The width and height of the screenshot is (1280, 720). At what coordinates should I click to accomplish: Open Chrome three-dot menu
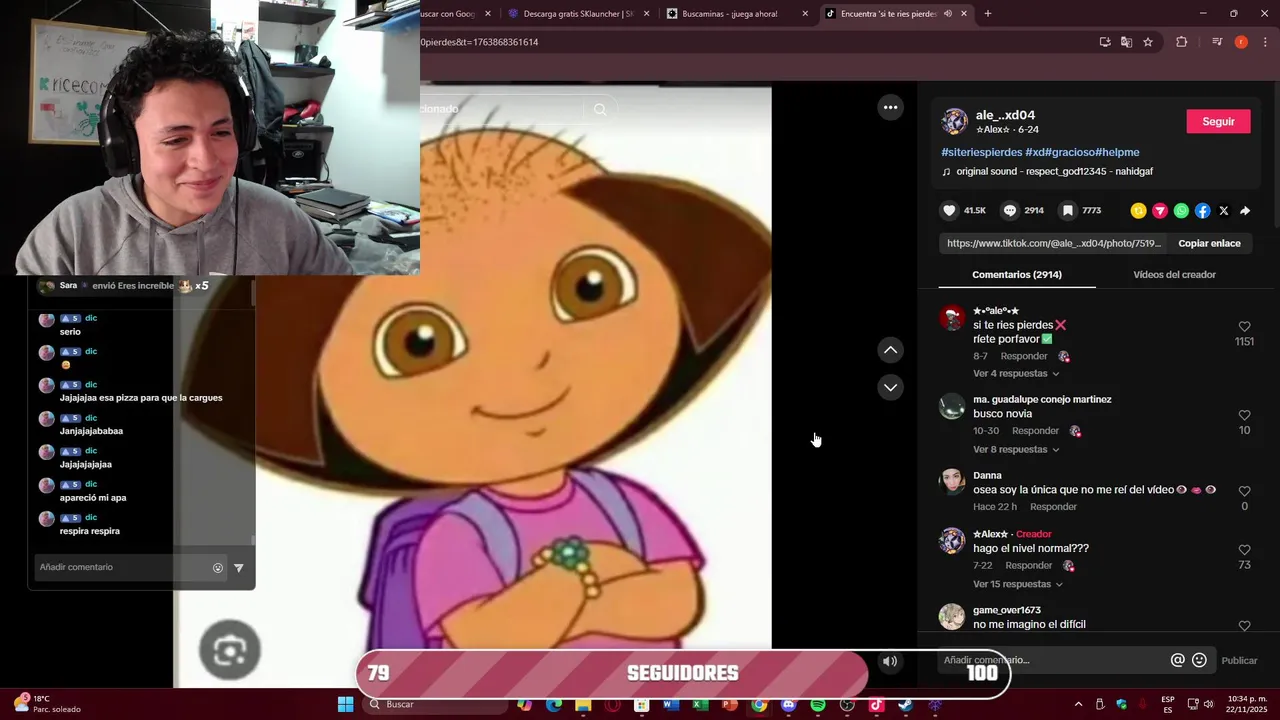point(1265,42)
